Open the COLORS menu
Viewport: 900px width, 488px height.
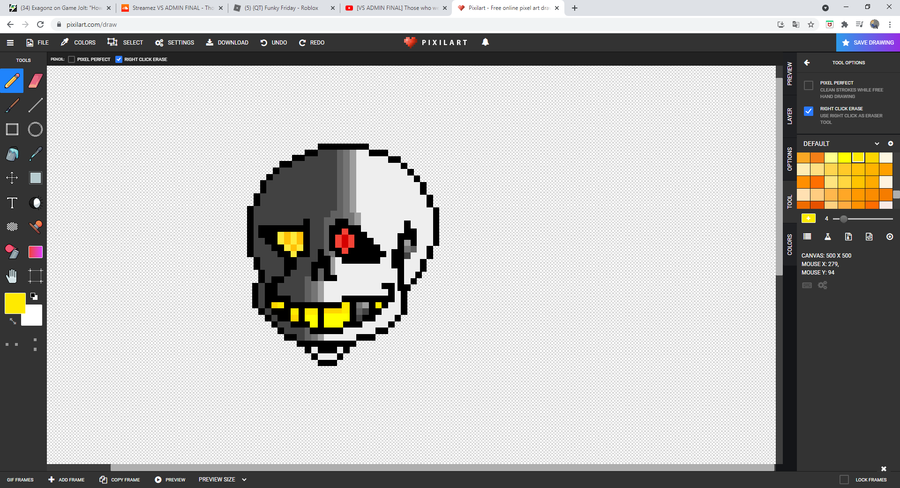(78, 42)
